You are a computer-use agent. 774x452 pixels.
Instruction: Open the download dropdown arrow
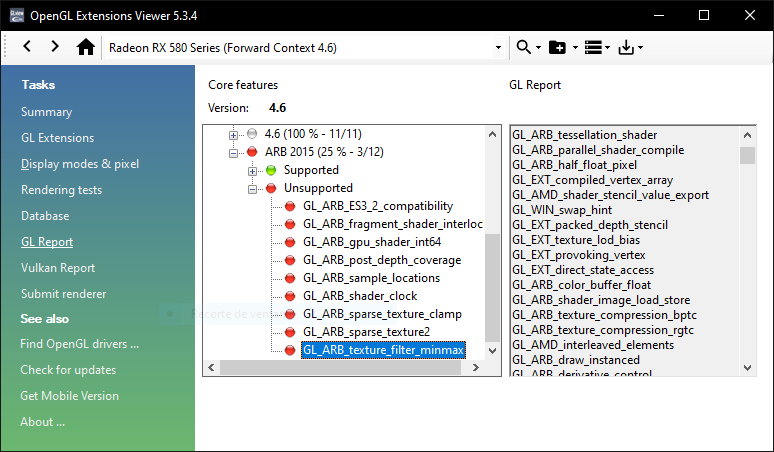640,48
